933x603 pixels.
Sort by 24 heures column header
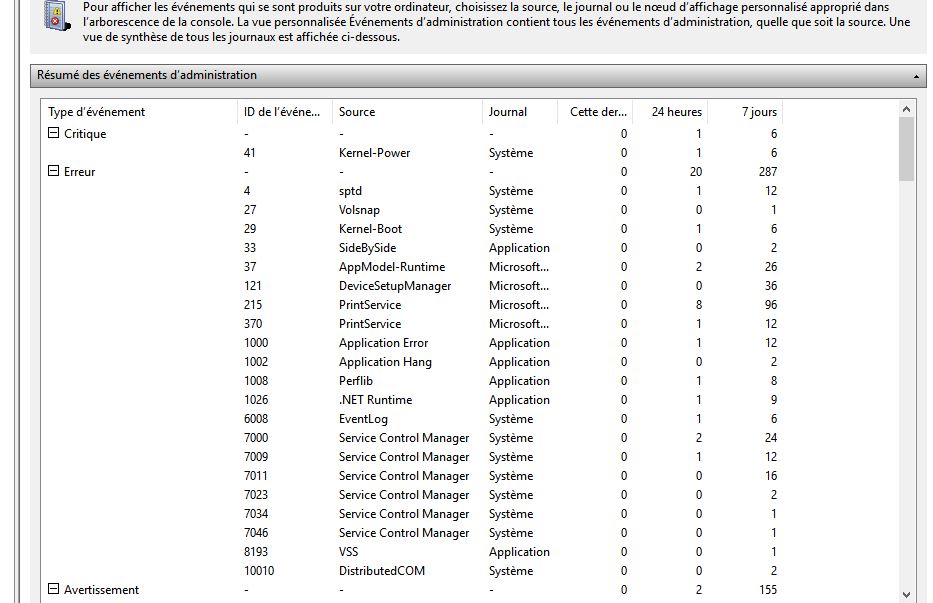click(x=669, y=112)
